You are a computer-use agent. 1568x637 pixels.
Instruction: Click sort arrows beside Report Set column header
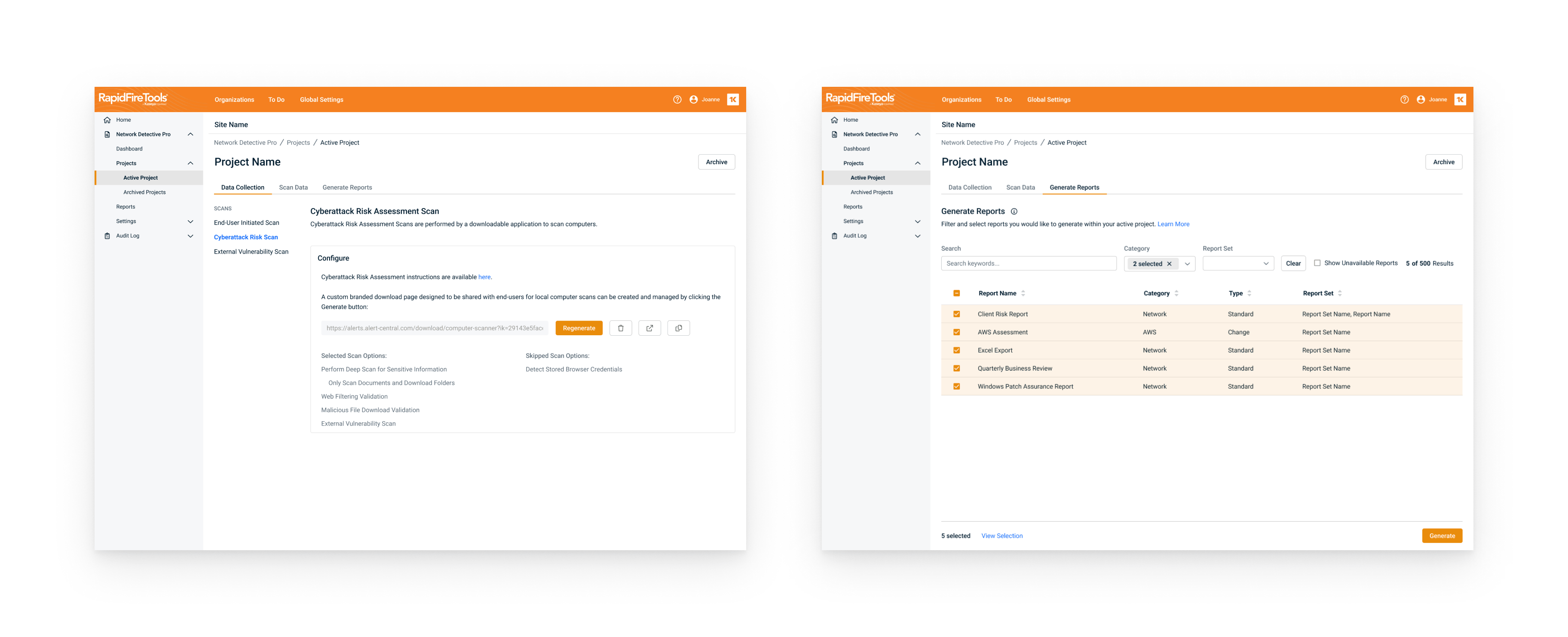[1340, 294]
